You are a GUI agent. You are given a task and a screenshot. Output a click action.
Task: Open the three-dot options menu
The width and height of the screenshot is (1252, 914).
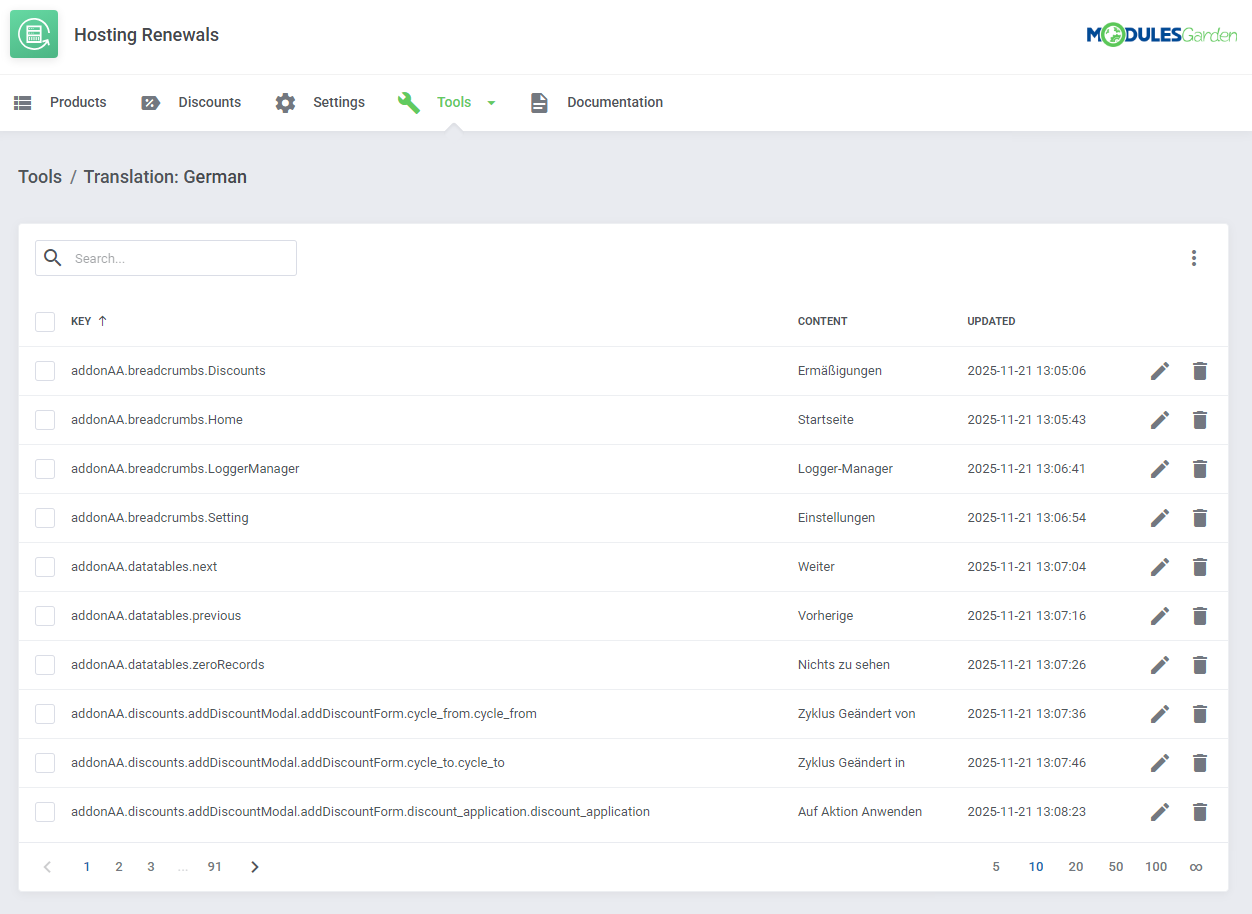(x=1194, y=257)
